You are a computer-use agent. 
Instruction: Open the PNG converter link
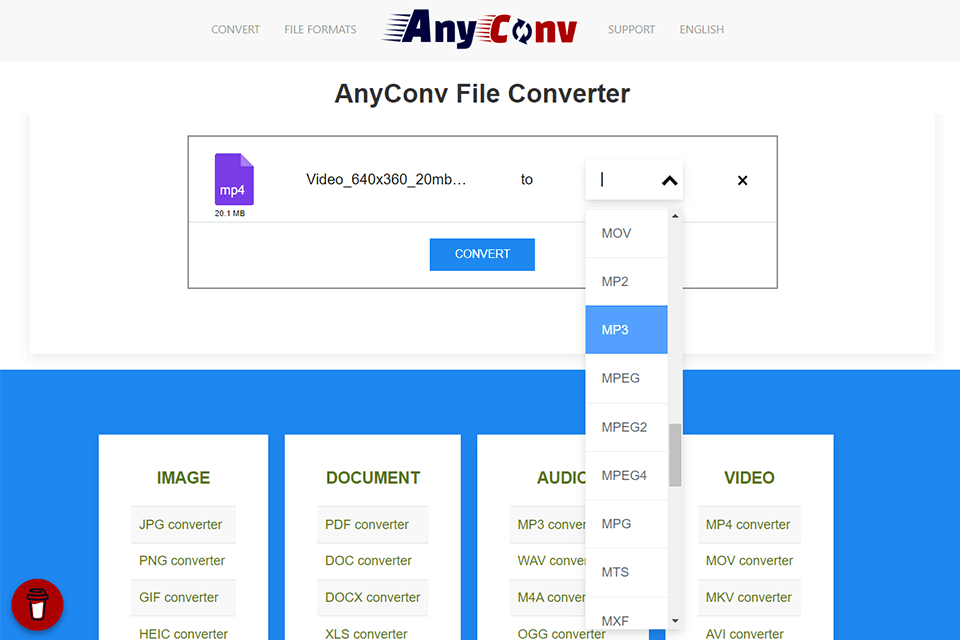(x=183, y=561)
